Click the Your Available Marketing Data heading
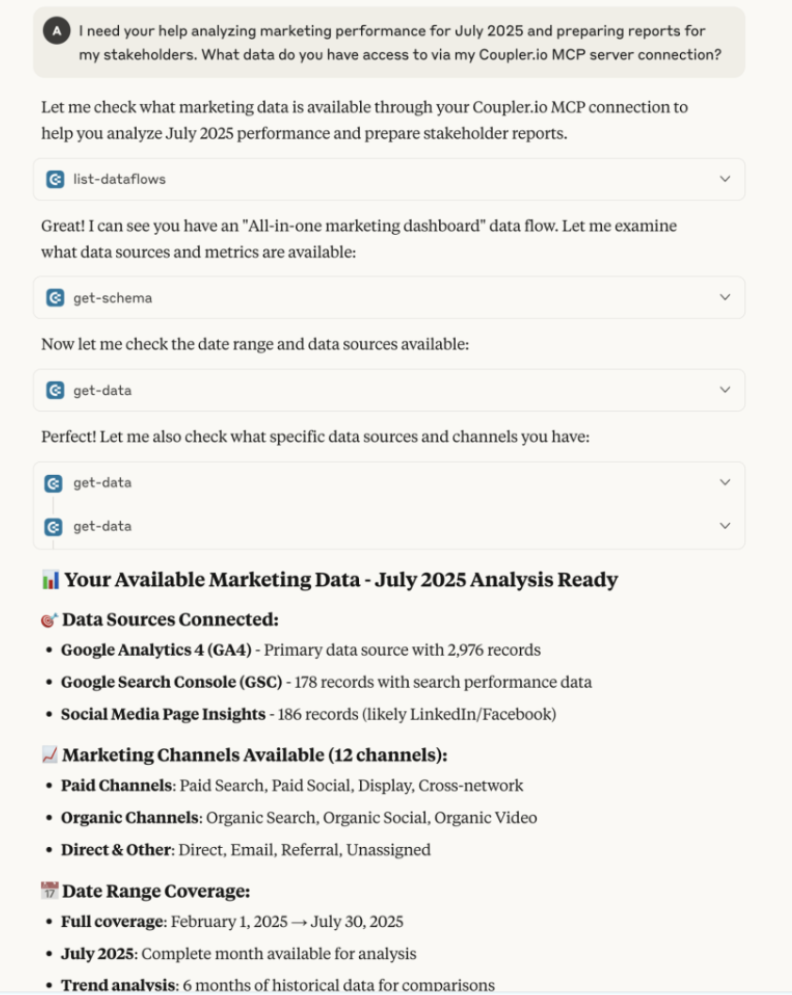This screenshot has width=792, height=995. 341,580
